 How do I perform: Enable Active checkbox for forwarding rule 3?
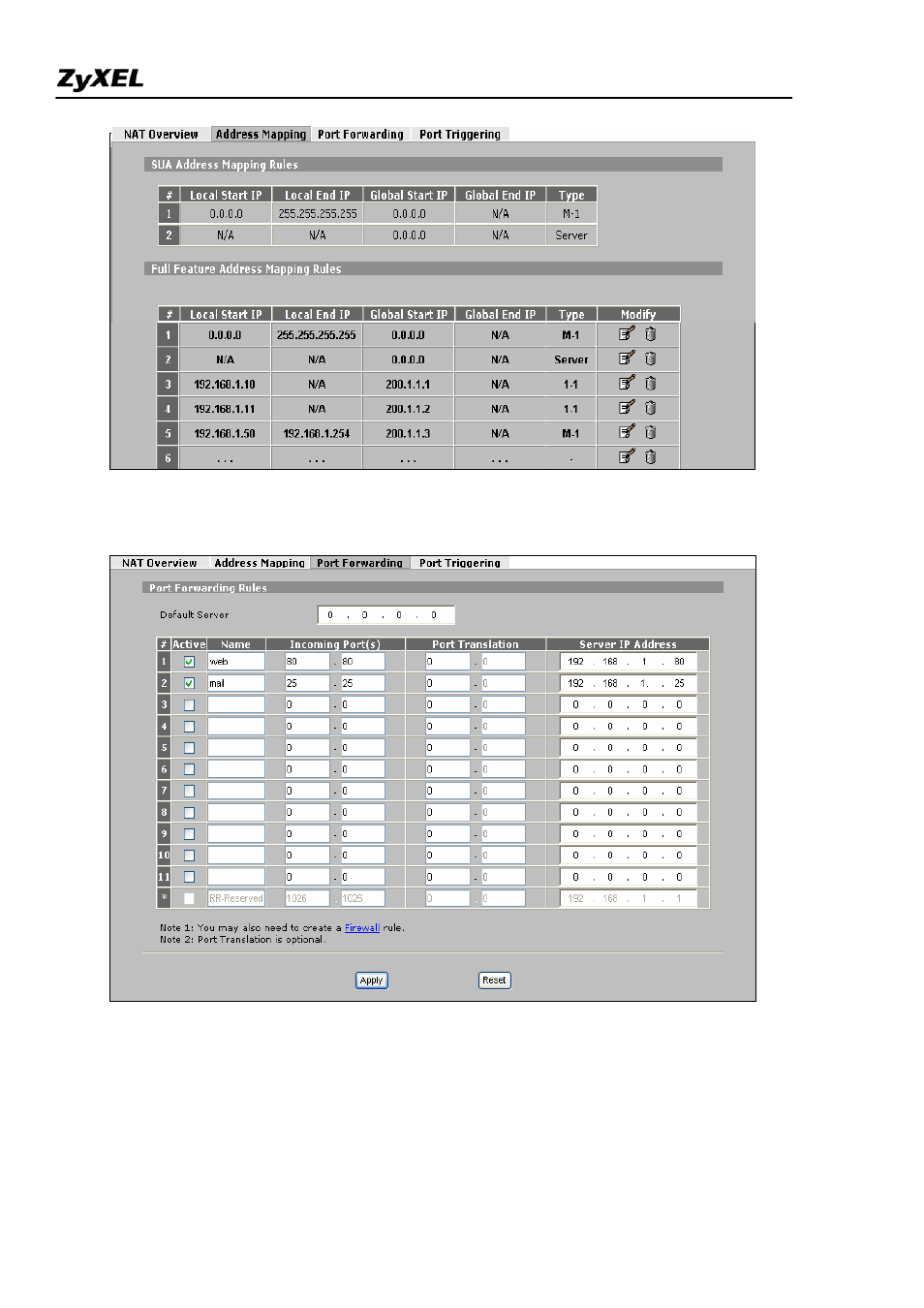pyautogui.click(x=189, y=704)
